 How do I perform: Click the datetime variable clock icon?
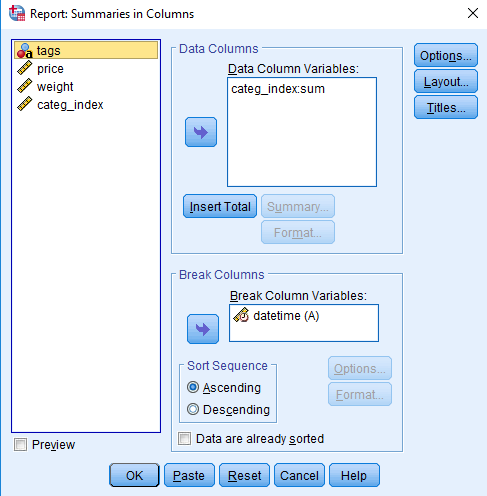(x=241, y=315)
